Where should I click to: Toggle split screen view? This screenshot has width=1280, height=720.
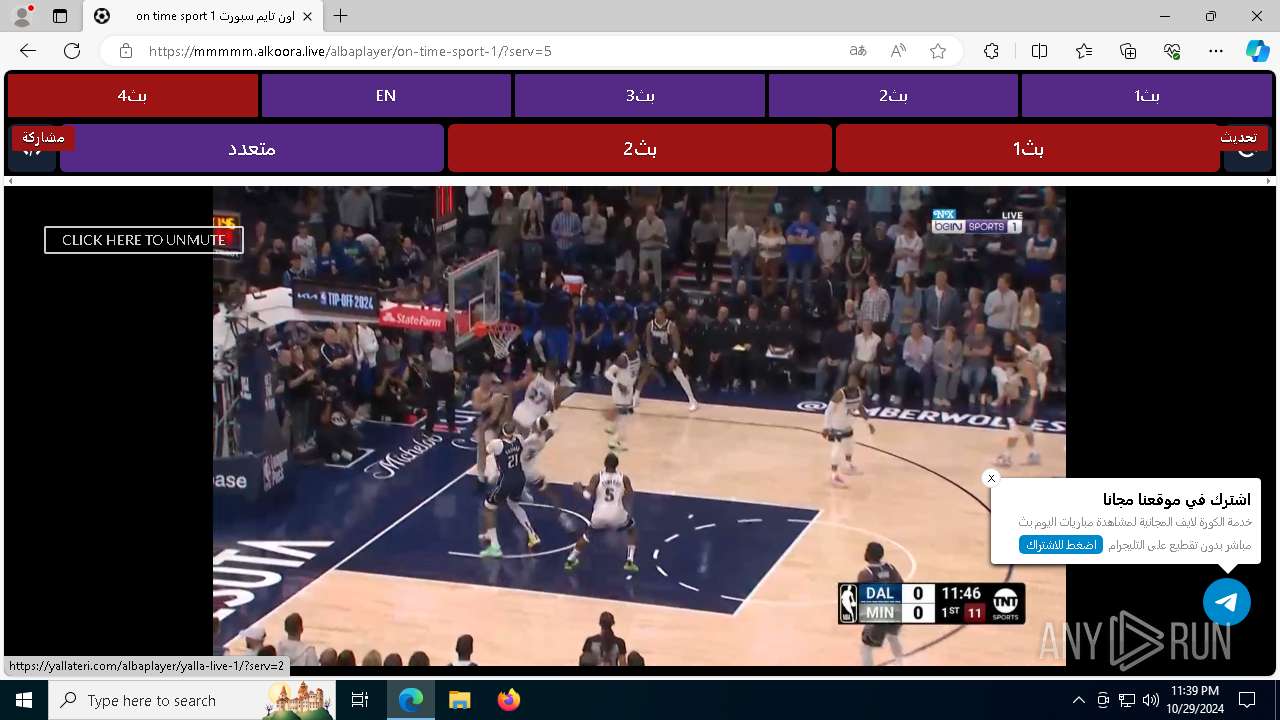(x=1039, y=51)
